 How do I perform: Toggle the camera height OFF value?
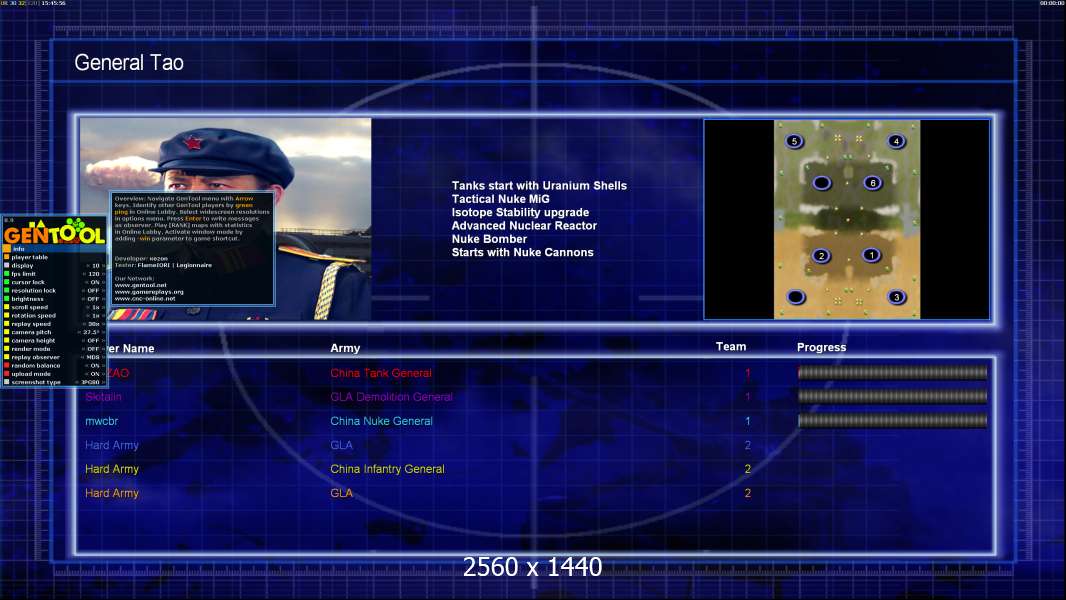93,340
